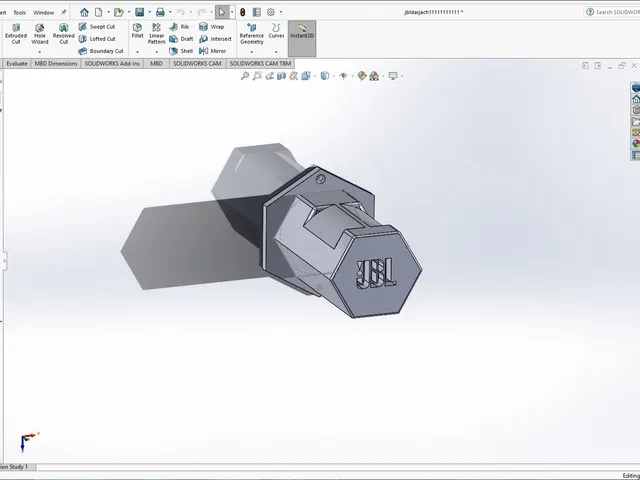Screen dimensions: 640x480
Task: Expand the Open file dropdown arrow
Action: (x=129, y=12)
